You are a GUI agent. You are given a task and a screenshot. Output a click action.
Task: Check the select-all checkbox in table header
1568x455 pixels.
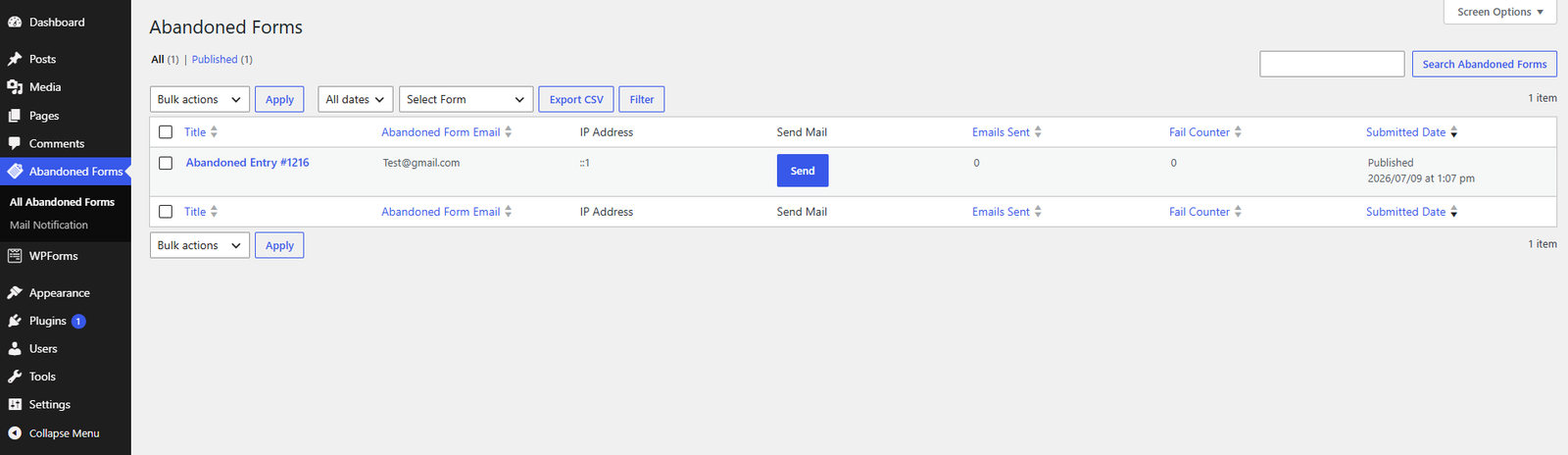(x=166, y=132)
